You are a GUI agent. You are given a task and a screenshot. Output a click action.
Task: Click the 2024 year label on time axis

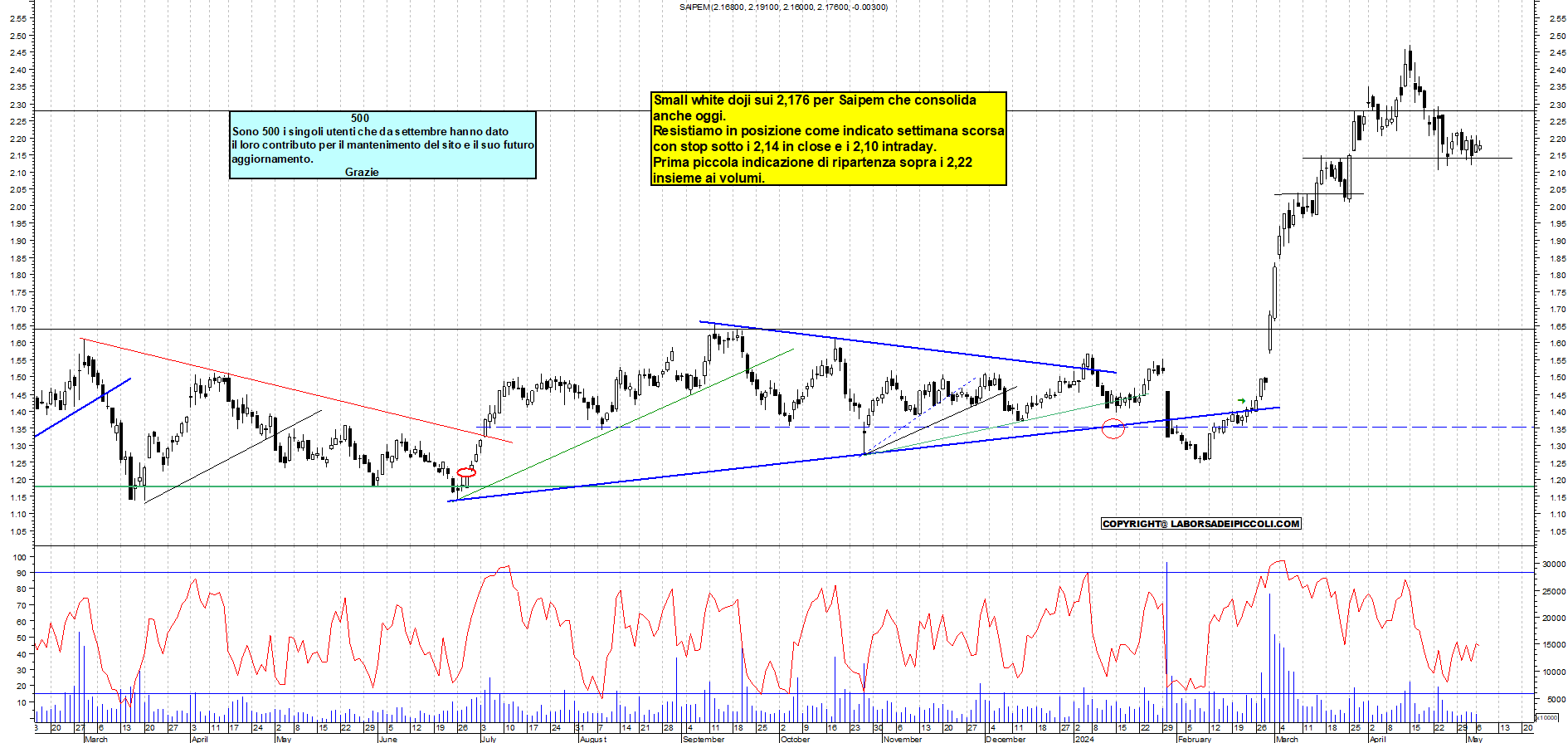pos(1084,739)
